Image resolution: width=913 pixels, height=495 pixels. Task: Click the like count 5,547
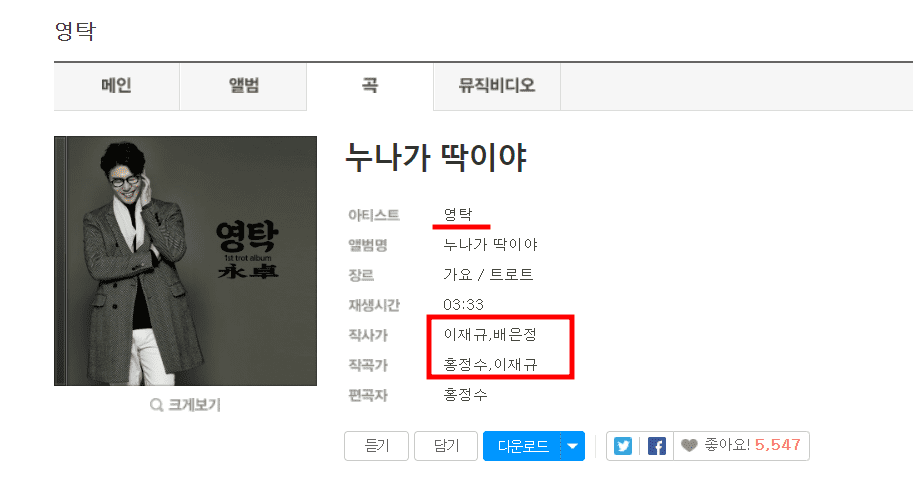point(777,445)
